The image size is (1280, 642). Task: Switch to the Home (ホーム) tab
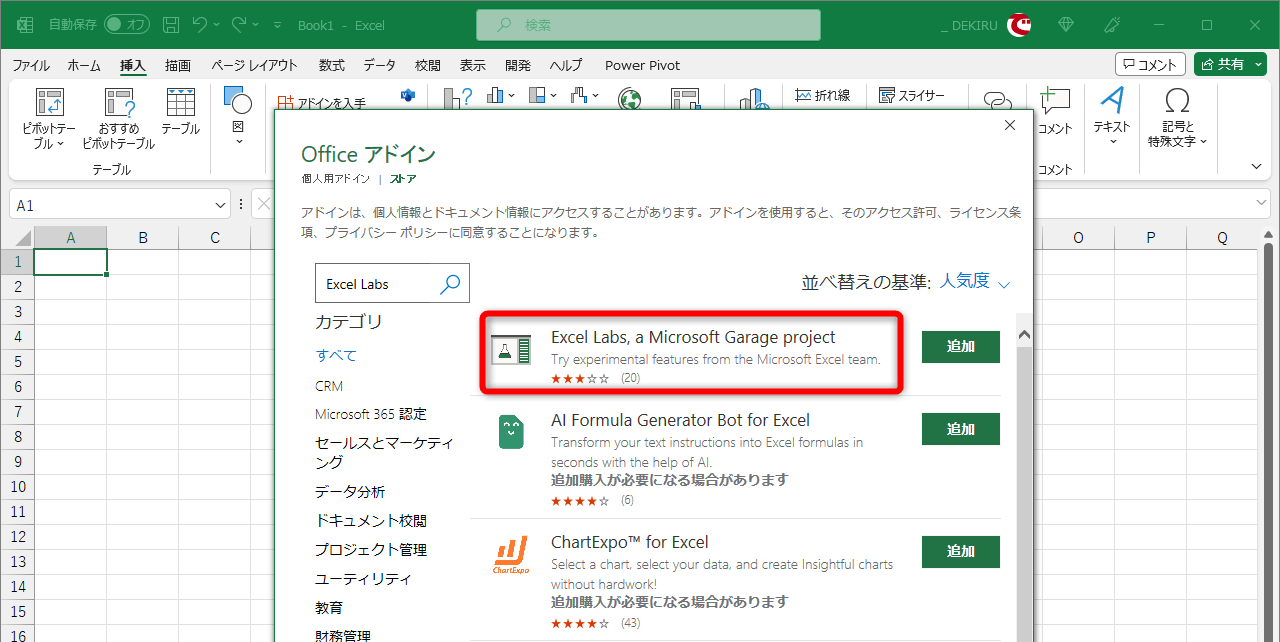point(84,65)
